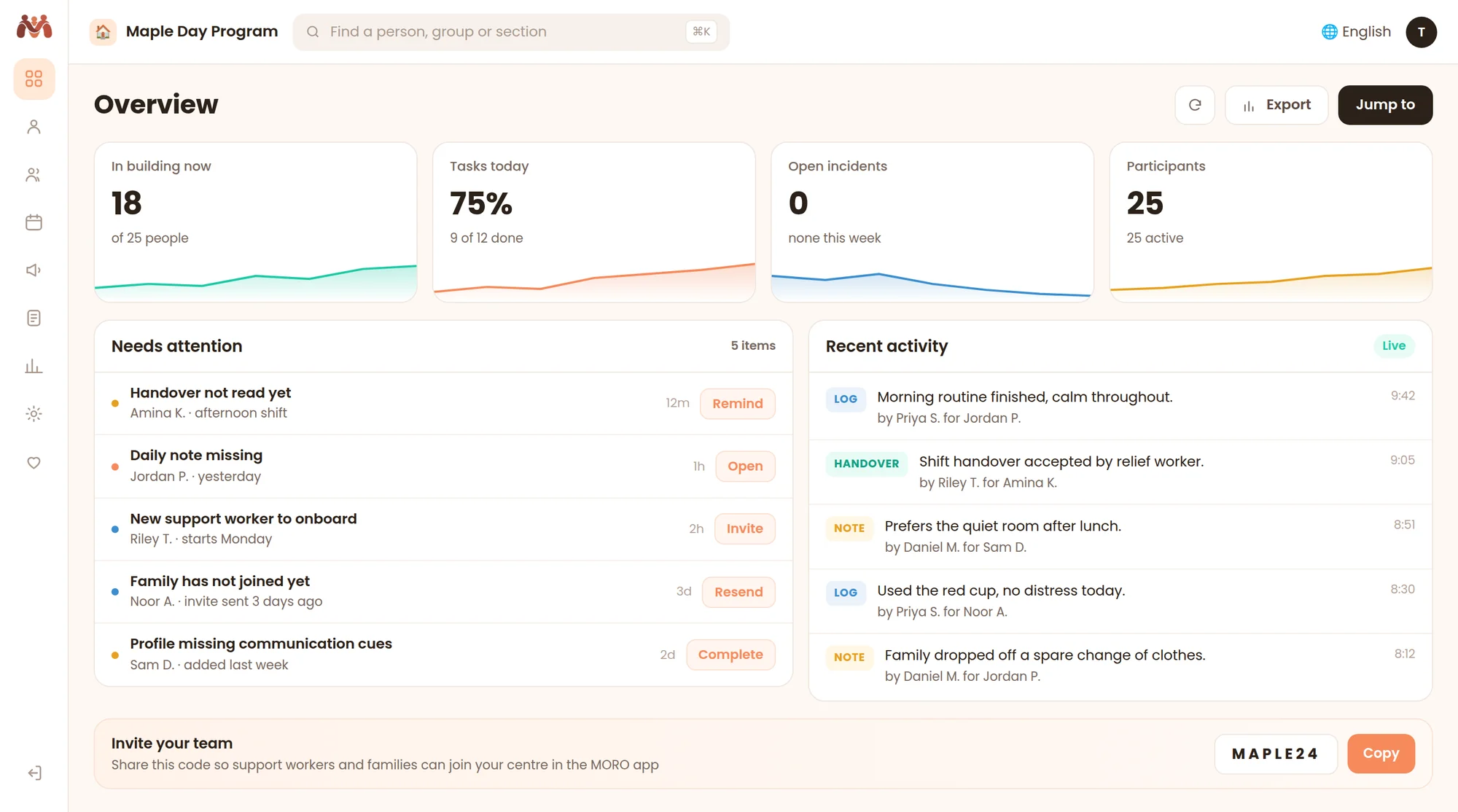
Task: Open 'Shift handover accepted by relief worker.' entry
Action: click(1120, 472)
